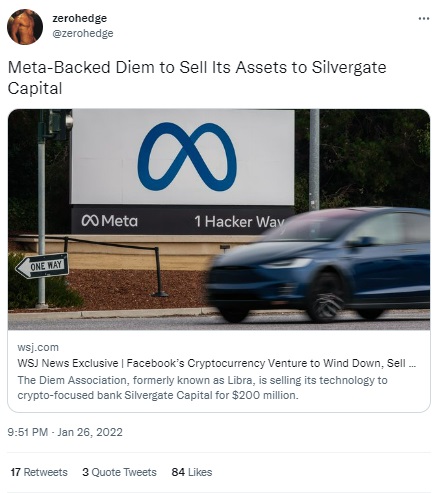Click the zerohedge display name
Viewport: 439px width, 493px height.
click(x=80, y=18)
